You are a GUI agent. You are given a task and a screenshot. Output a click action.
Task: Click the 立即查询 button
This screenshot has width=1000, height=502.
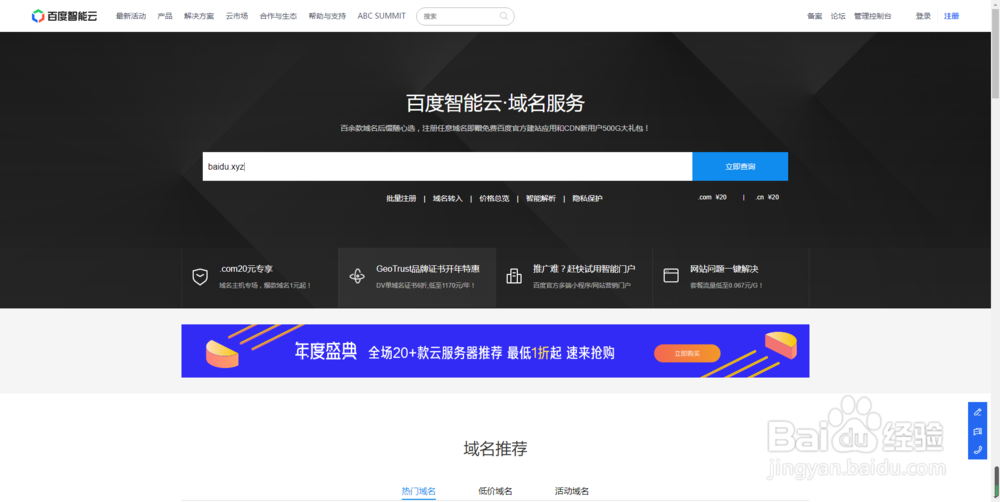click(740, 166)
